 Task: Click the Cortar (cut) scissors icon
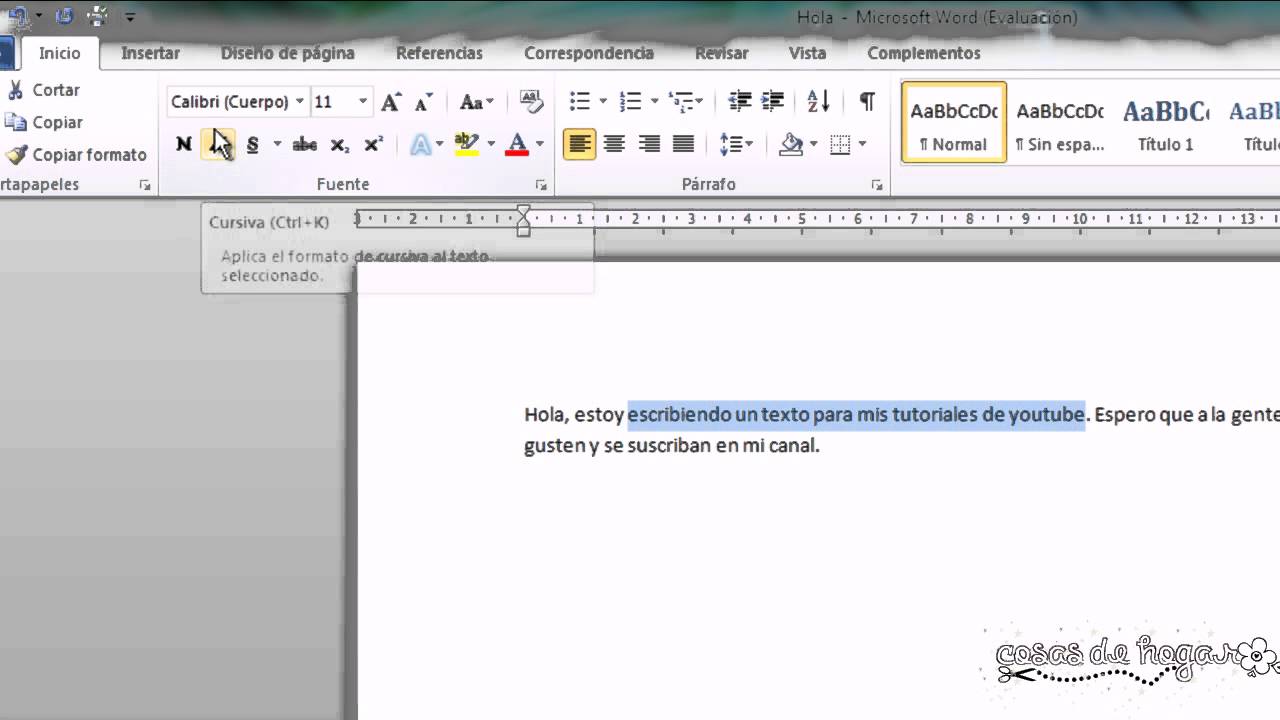[16, 90]
